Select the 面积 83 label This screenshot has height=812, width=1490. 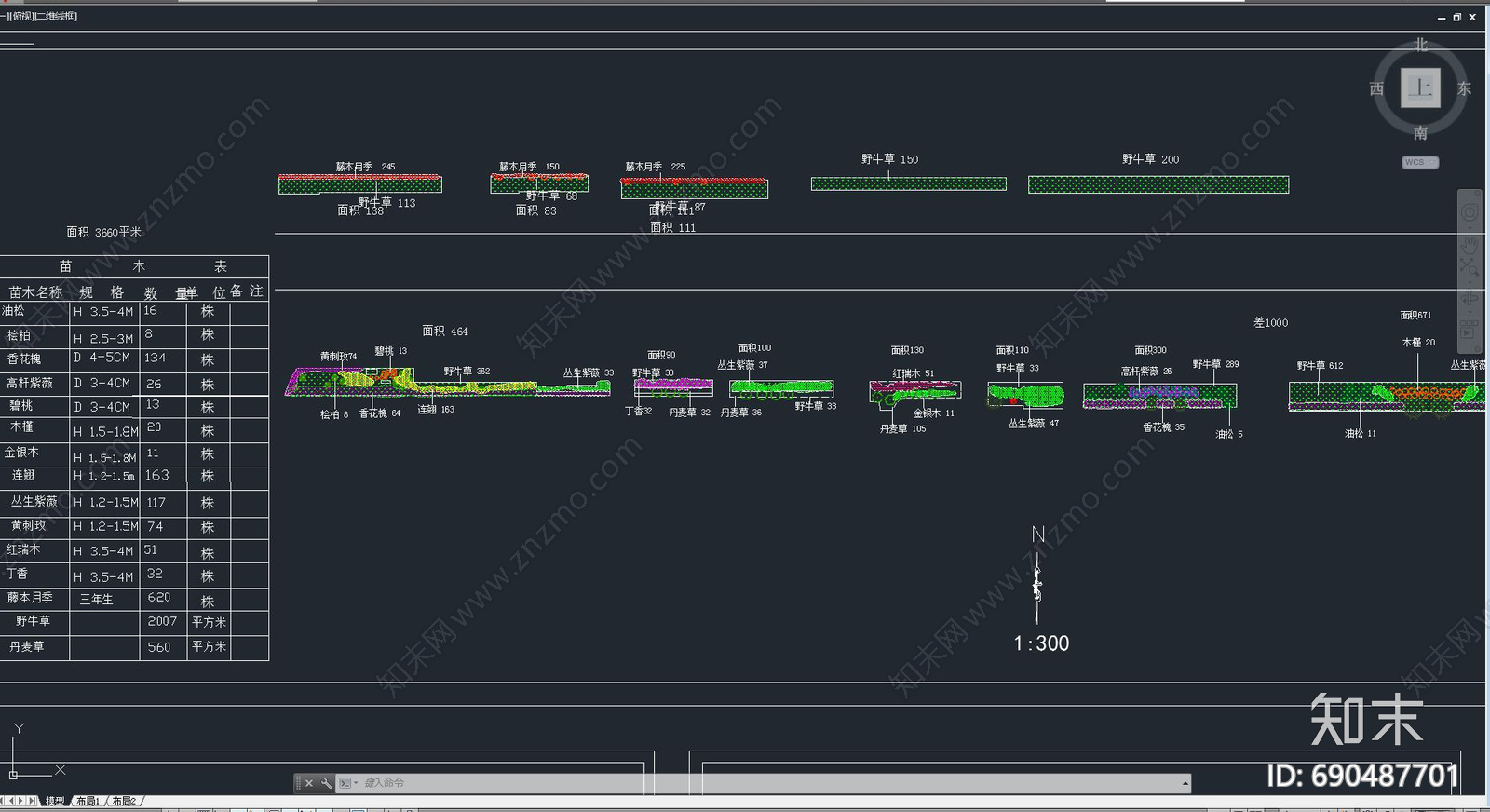pyautogui.click(x=535, y=210)
